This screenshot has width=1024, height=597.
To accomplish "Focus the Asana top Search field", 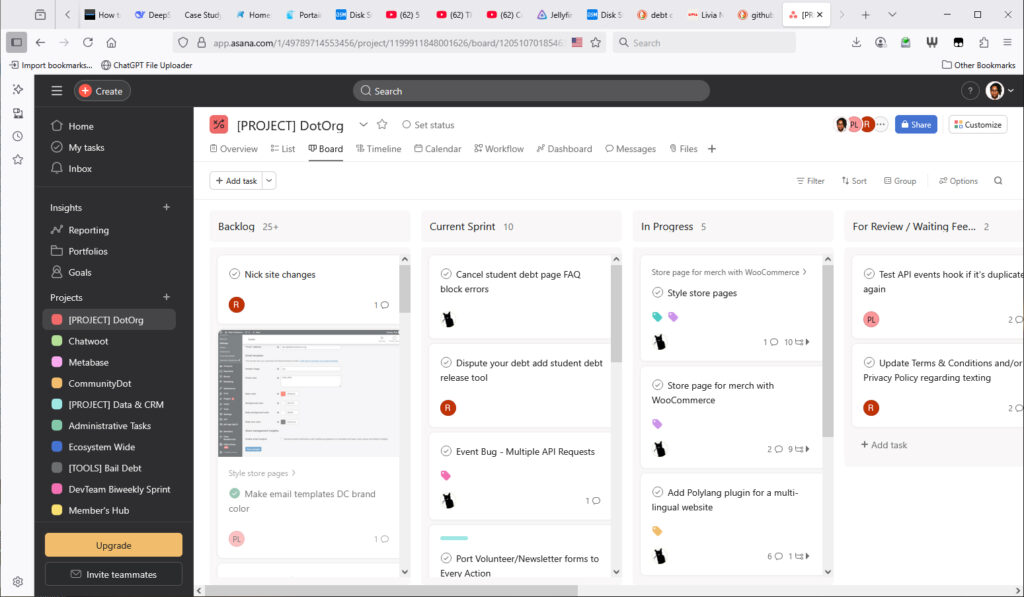I will (531, 91).
